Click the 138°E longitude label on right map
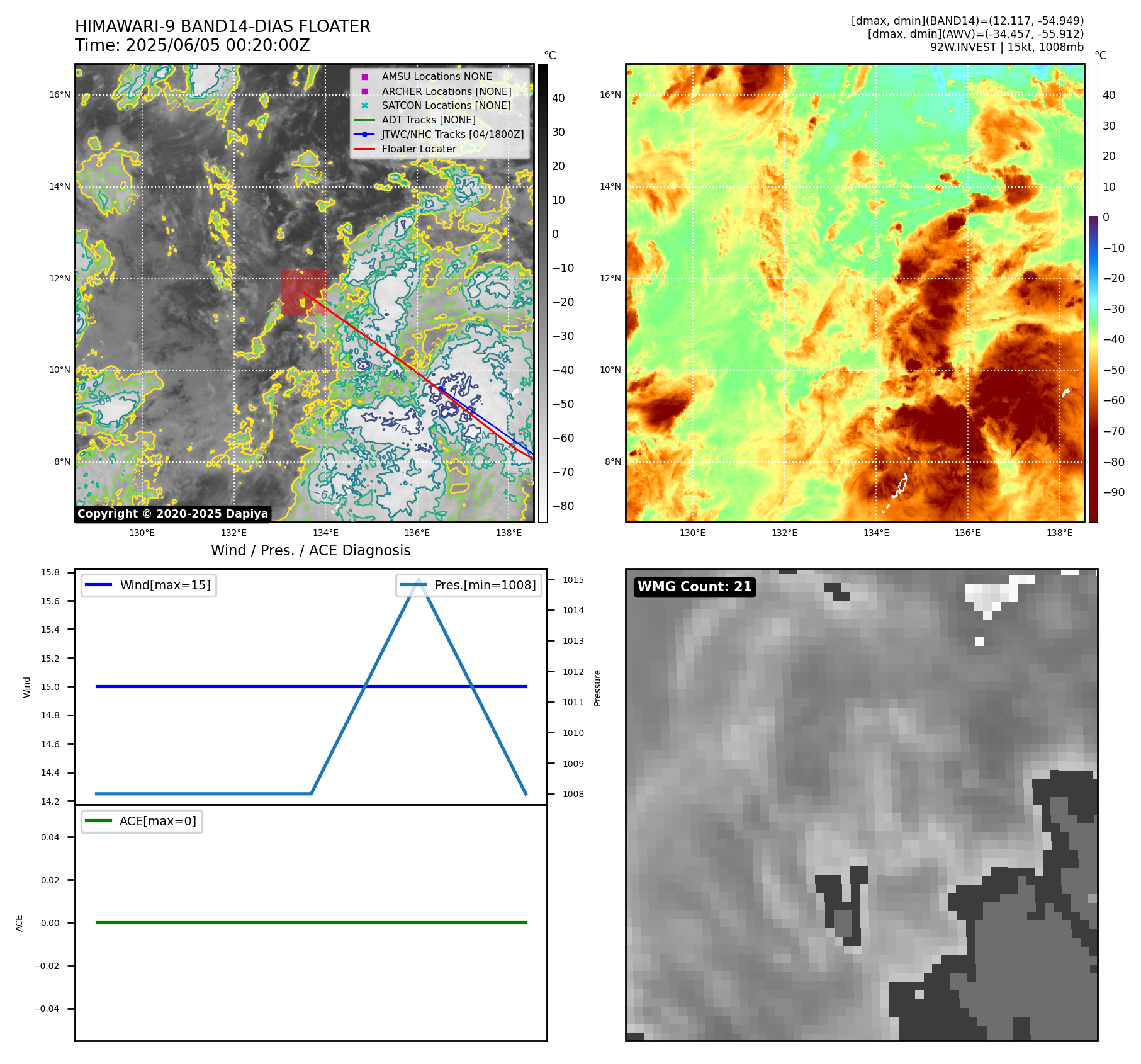 [1059, 533]
